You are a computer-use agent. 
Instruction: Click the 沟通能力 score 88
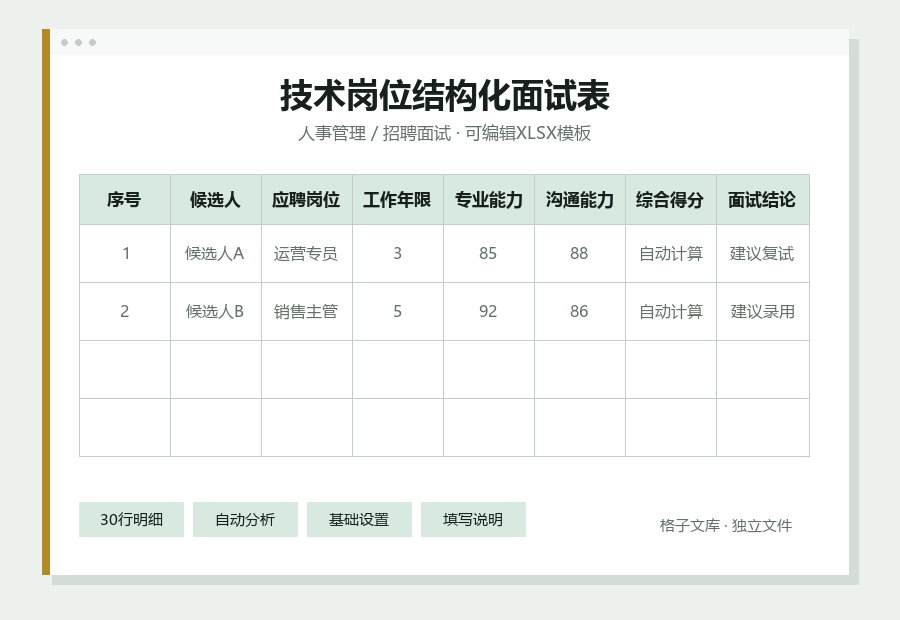click(580, 253)
